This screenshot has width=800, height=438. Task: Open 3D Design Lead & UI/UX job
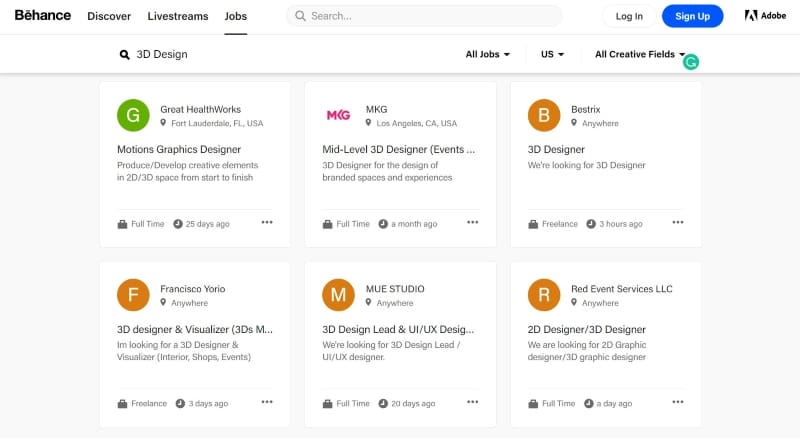[398, 330]
